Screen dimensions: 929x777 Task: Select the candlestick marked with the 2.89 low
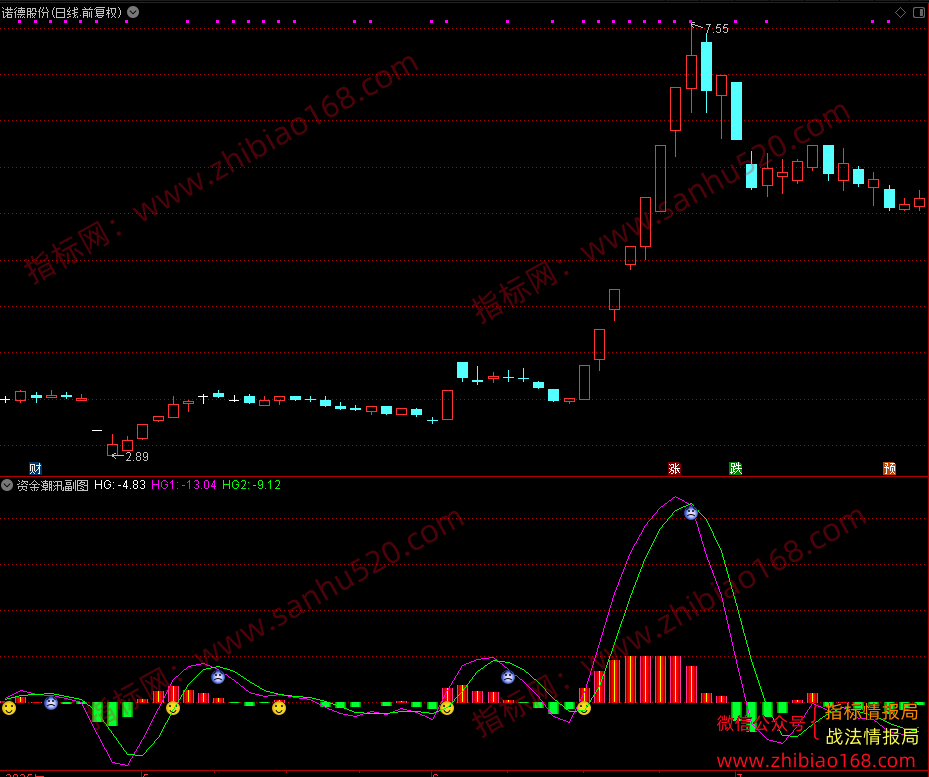pyautogui.click(x=113, y=448)
